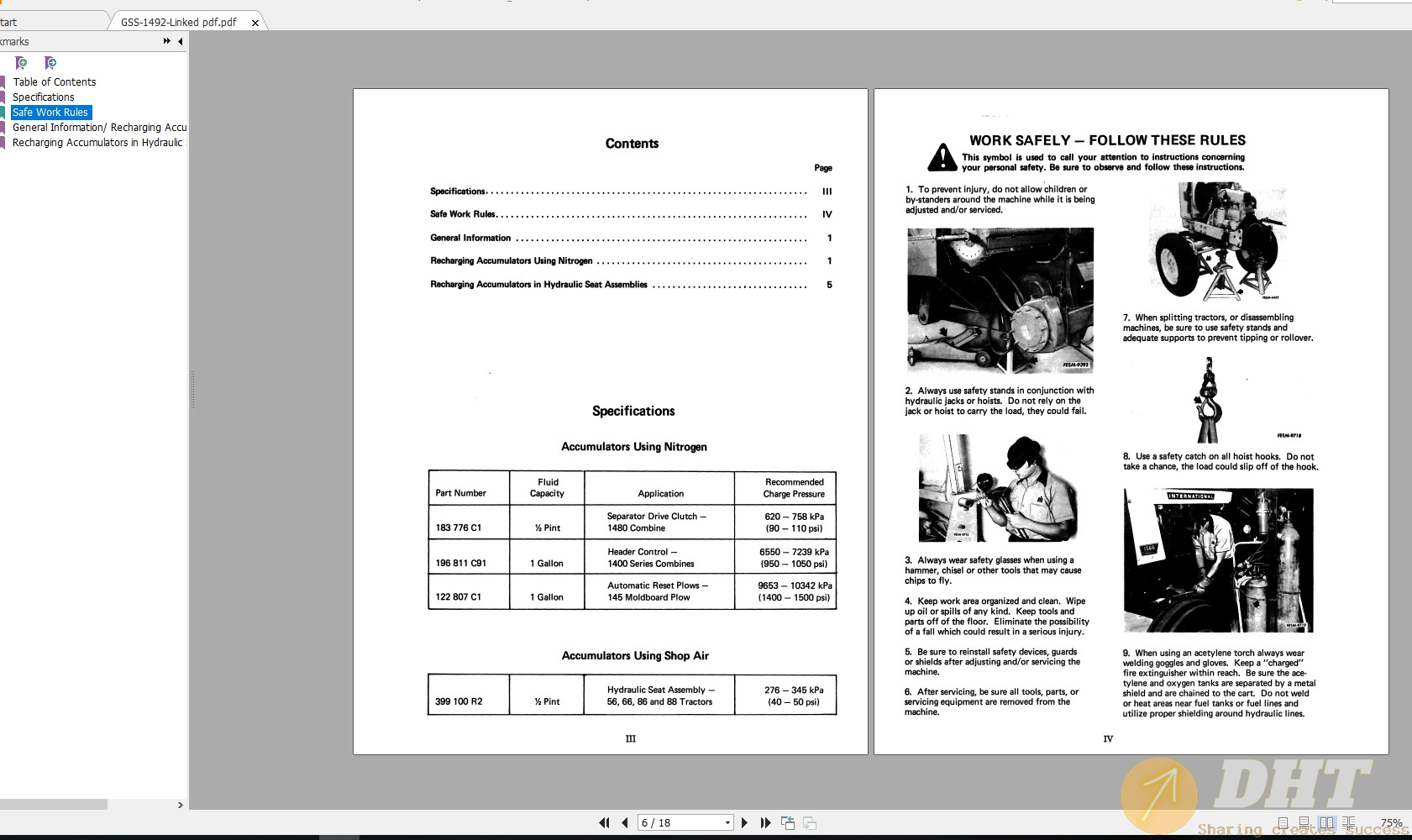Open the Table of Contents bookmark

click(54, 82)
